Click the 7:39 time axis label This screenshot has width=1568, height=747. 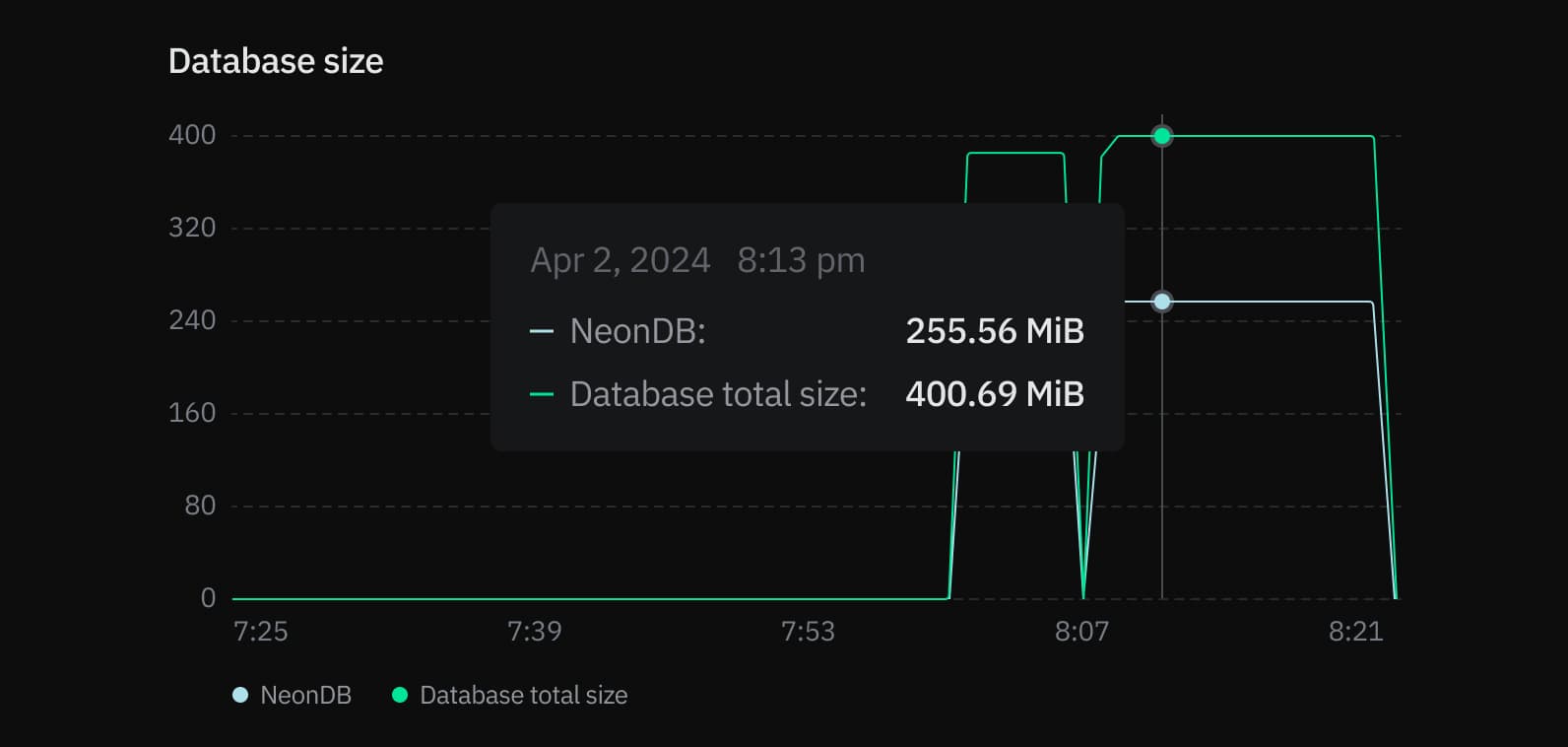534,631
